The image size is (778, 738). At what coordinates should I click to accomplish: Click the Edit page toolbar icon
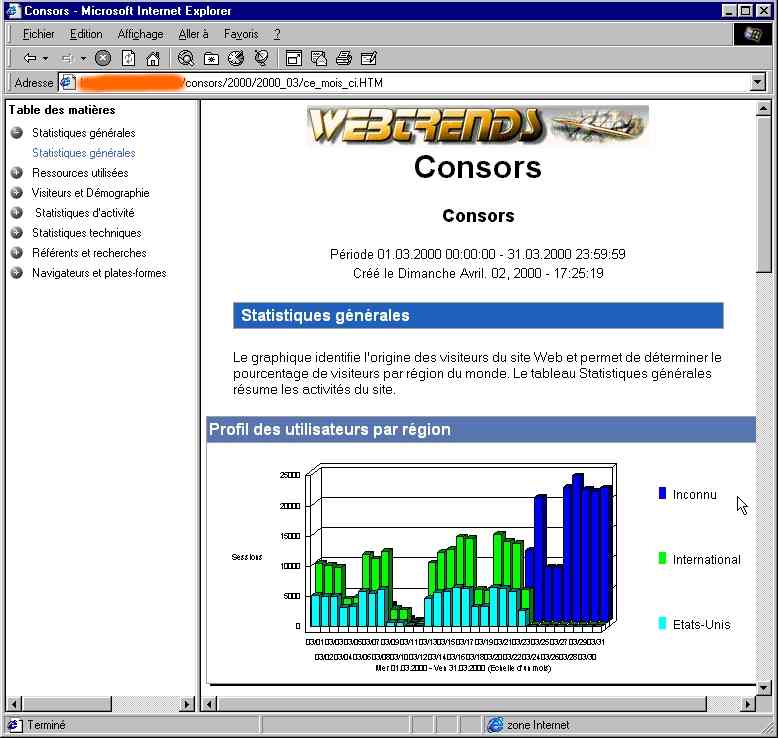click(x=369, y=59)
